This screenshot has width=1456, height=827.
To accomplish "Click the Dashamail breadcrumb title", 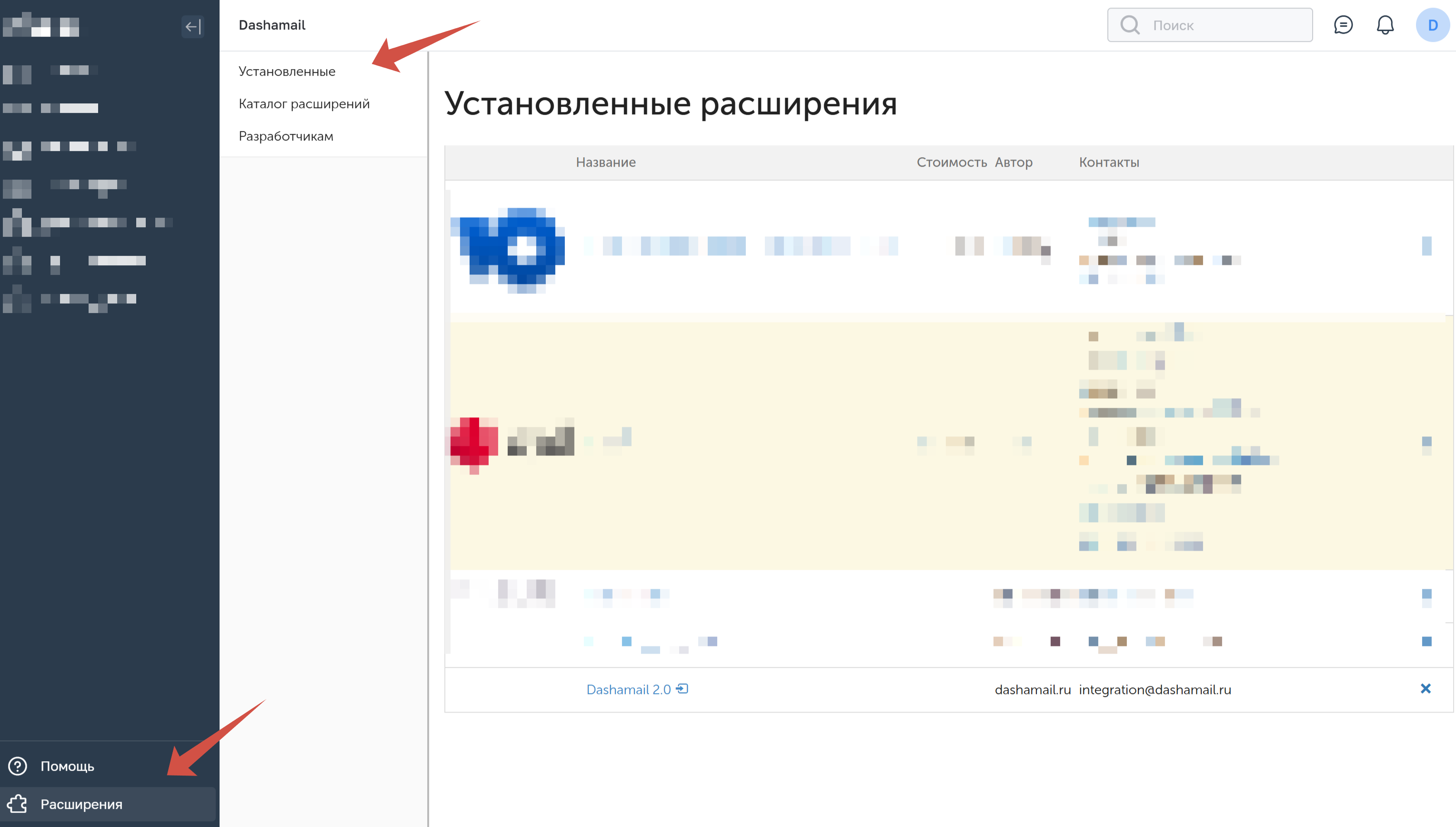I will 271,25.
